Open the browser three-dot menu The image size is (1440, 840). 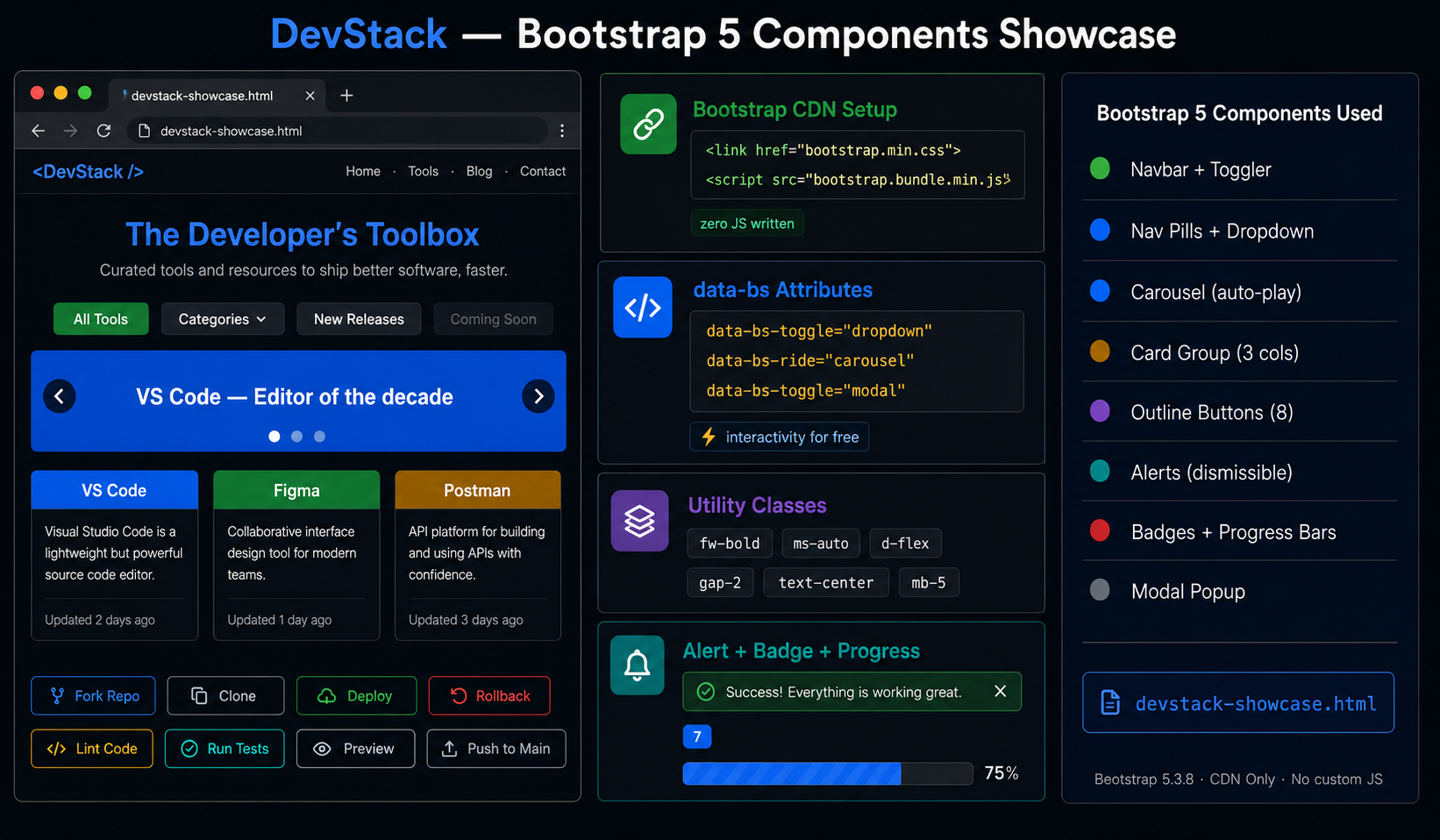562,131
